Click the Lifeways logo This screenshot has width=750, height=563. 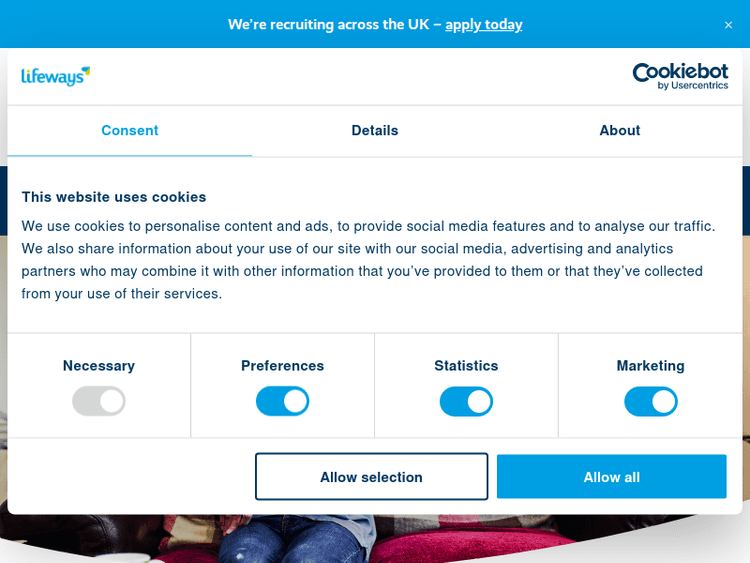tap(55, 76)
